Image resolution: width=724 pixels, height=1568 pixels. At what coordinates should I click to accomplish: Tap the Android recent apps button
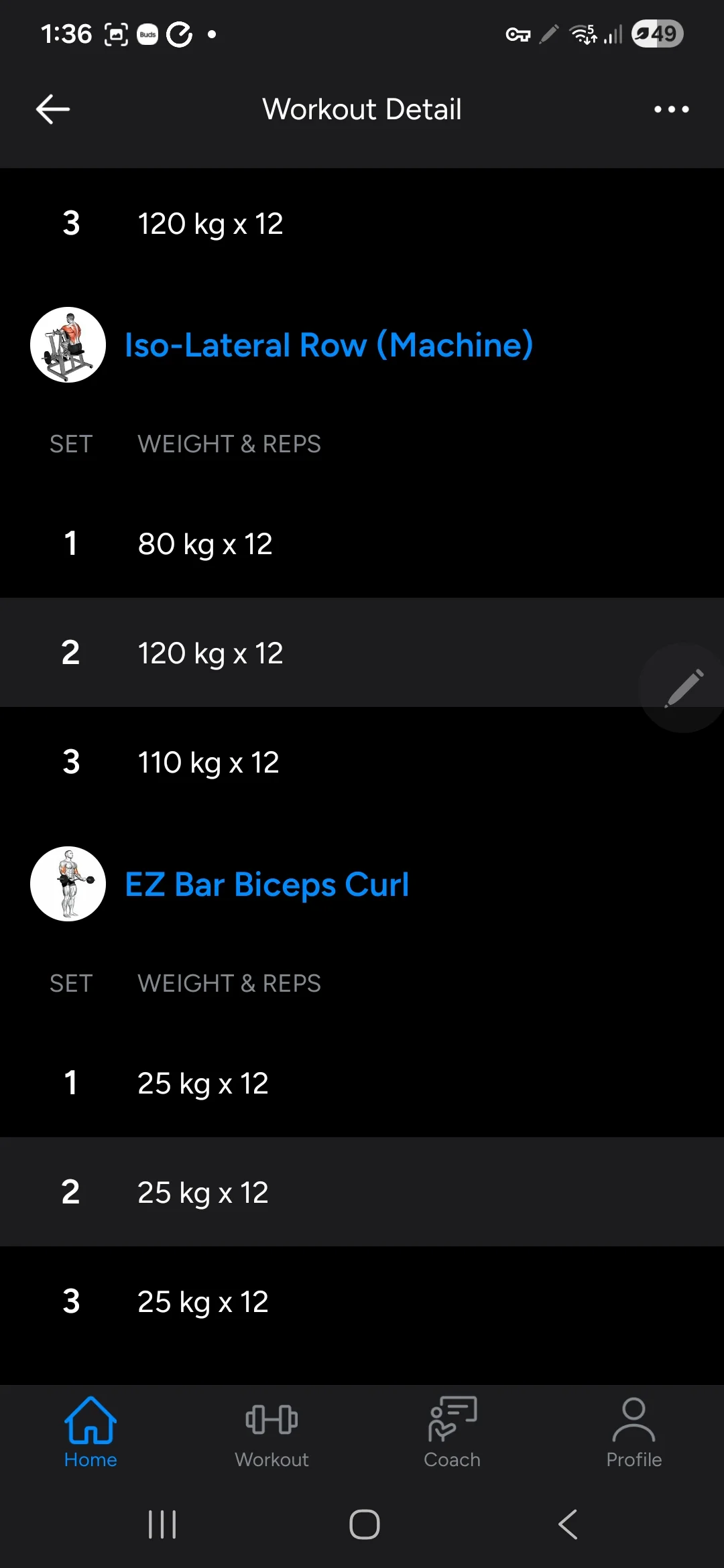[x=162, y=1524]
